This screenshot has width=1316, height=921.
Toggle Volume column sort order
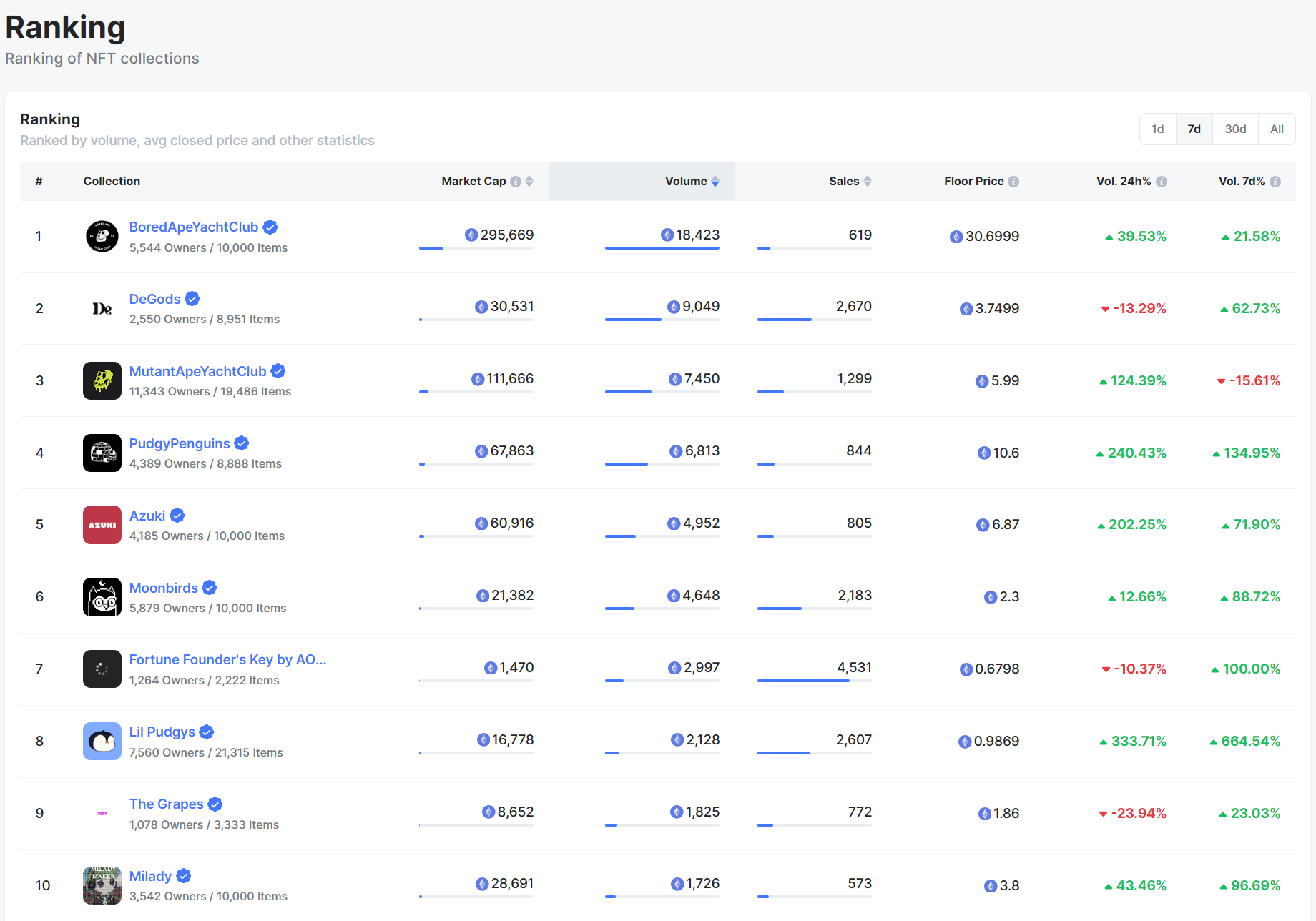point(715,182)
